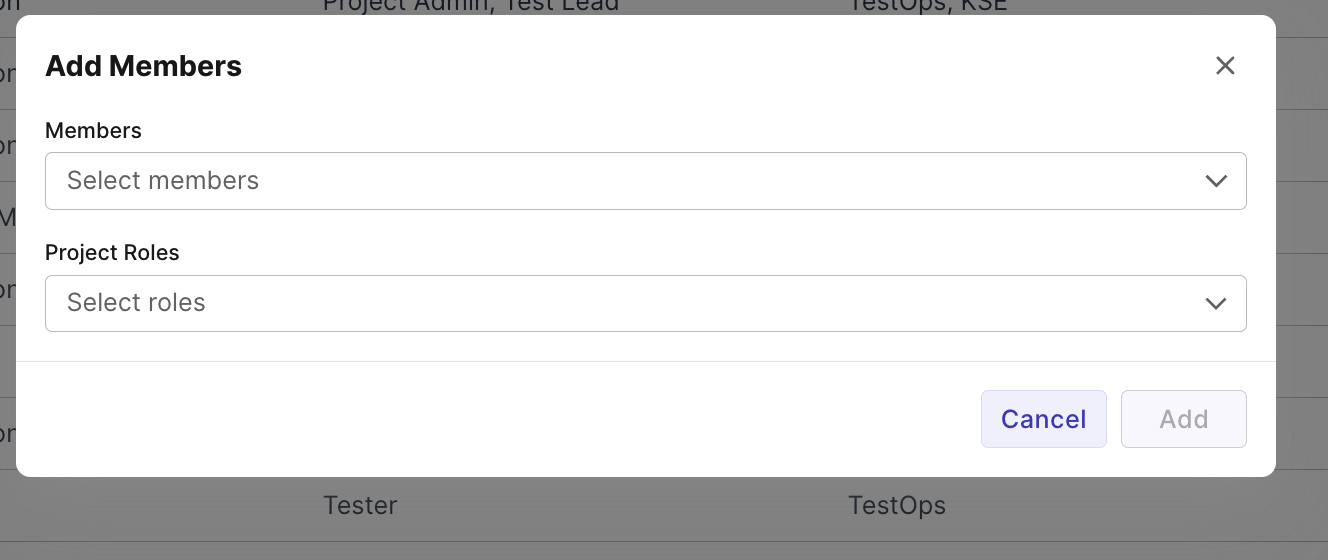Focus the "Select members" placeholder text

click(163, 181)
